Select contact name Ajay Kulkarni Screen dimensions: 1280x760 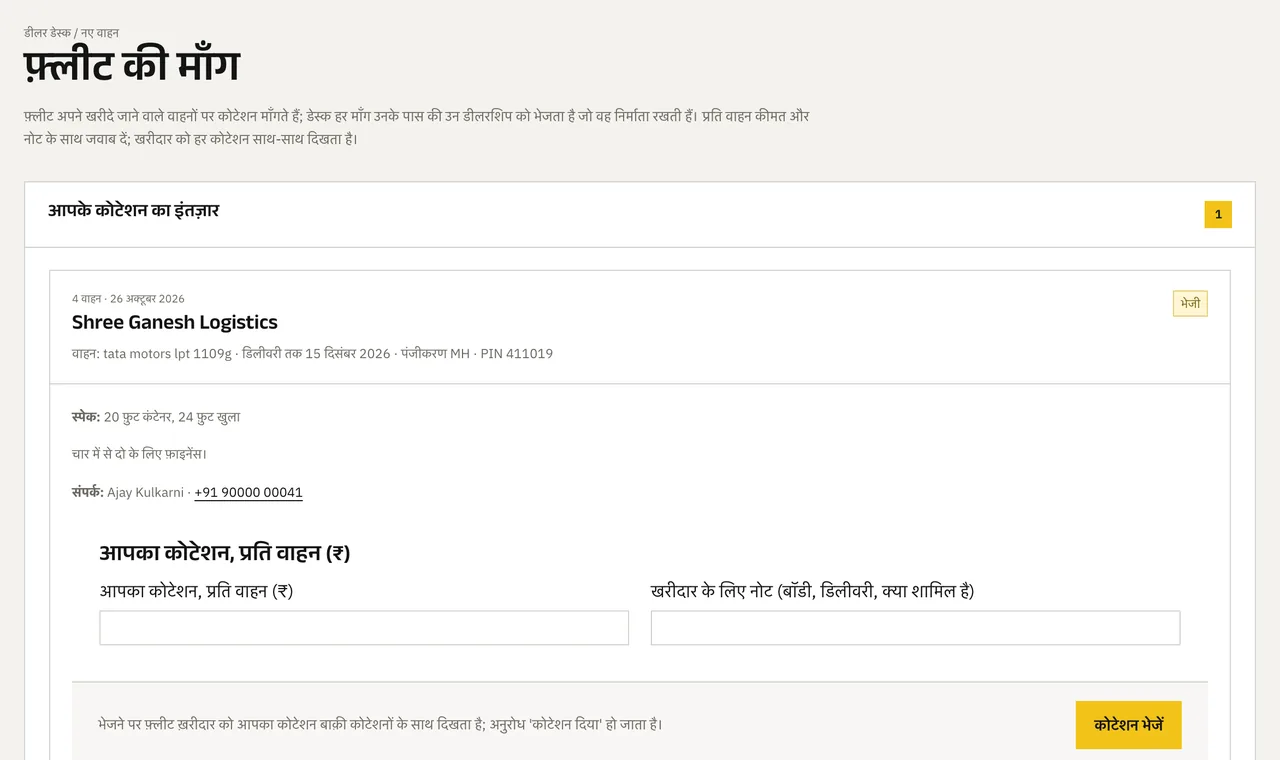(145, 492)
